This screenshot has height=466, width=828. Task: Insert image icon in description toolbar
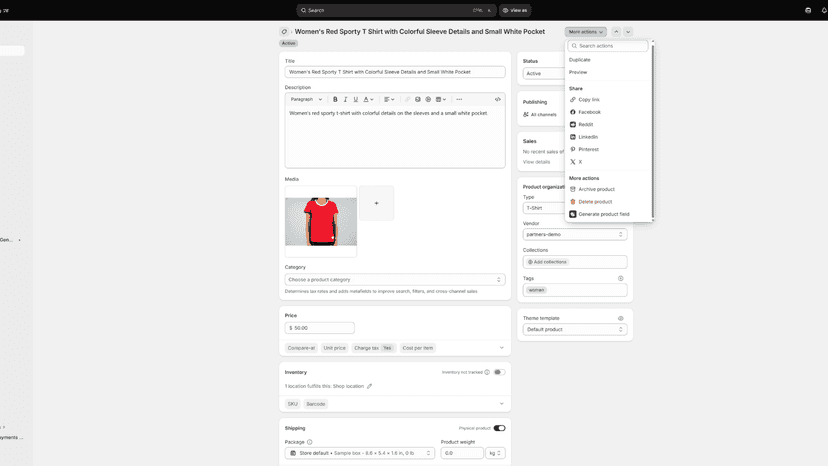pyautogui.click(x=418, y=99)
